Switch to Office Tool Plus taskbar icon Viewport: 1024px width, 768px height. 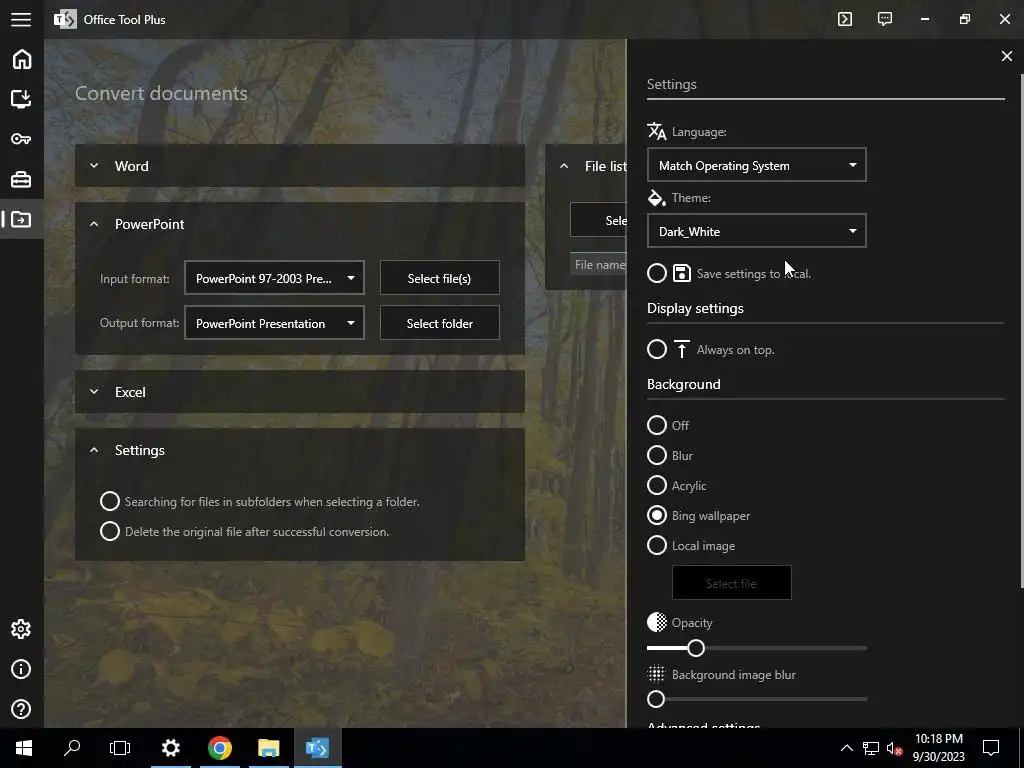point(317,748)
